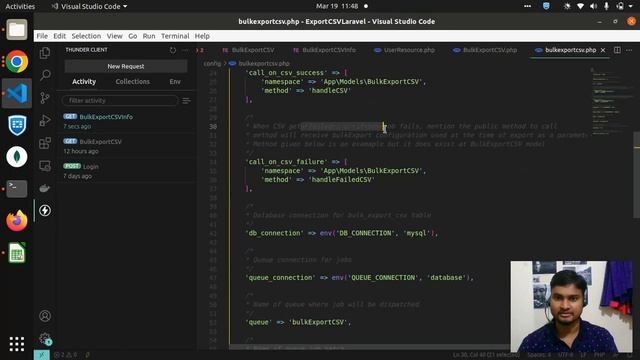Image resolution: width=640 pixels, height=360 pixels.
Task: Select the Thunder Client lightning icon
Action: pyautogui.click(x=45, y=211)
